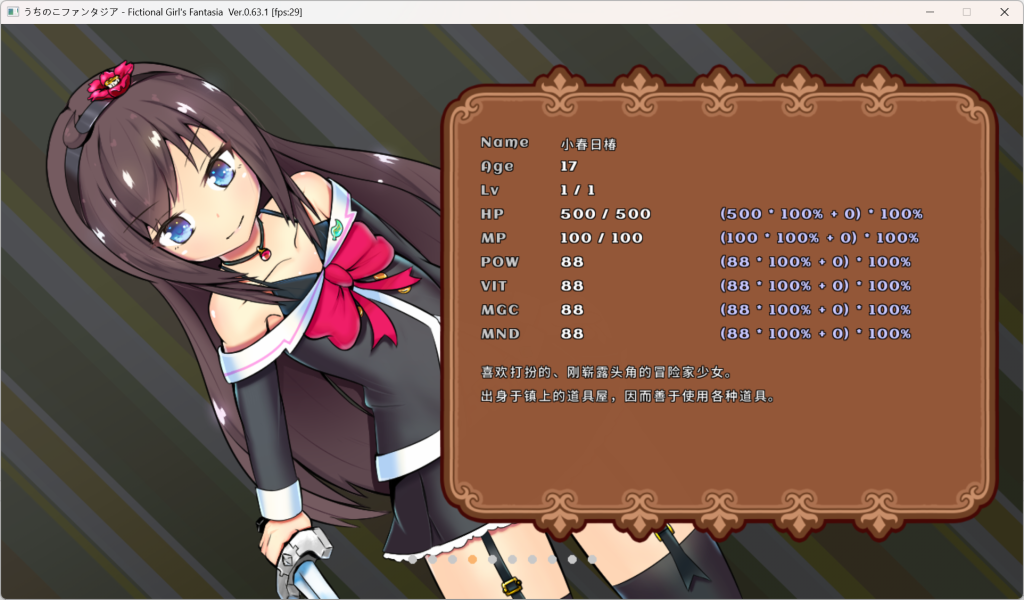Click the MGC formula text
Screen dimensions: 1024x600
pos(818,310)
